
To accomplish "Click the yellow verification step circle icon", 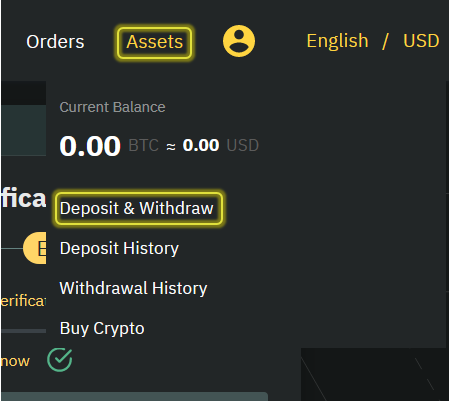I will point(35,248).
